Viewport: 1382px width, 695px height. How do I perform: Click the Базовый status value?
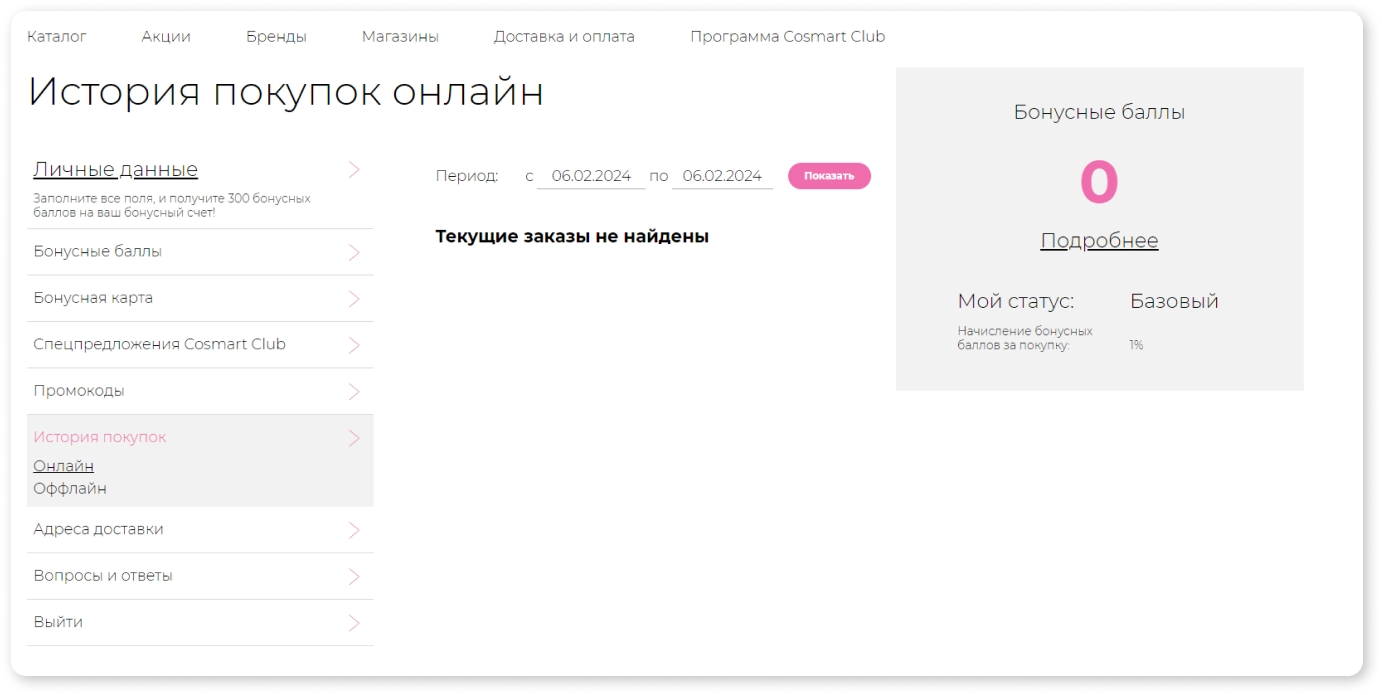click(1174, 301)
